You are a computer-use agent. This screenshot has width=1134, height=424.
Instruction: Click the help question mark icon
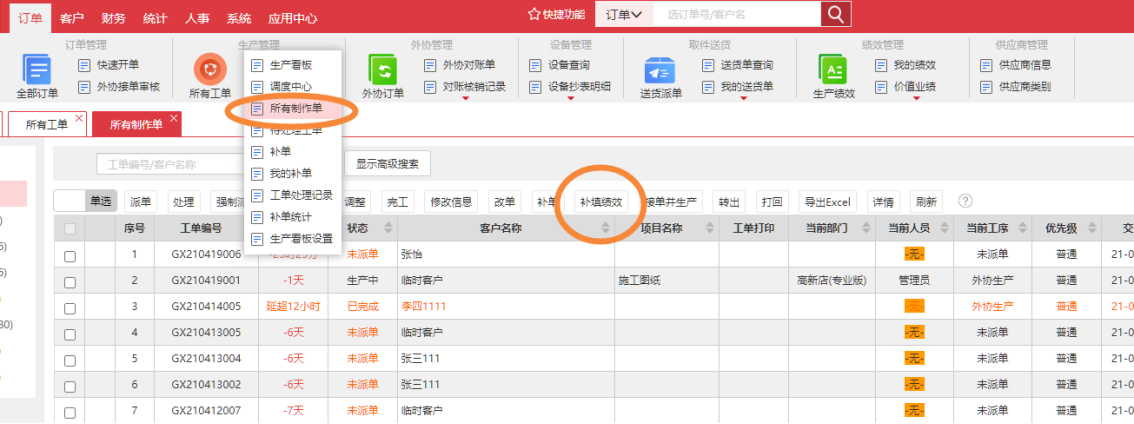[965, 200]
